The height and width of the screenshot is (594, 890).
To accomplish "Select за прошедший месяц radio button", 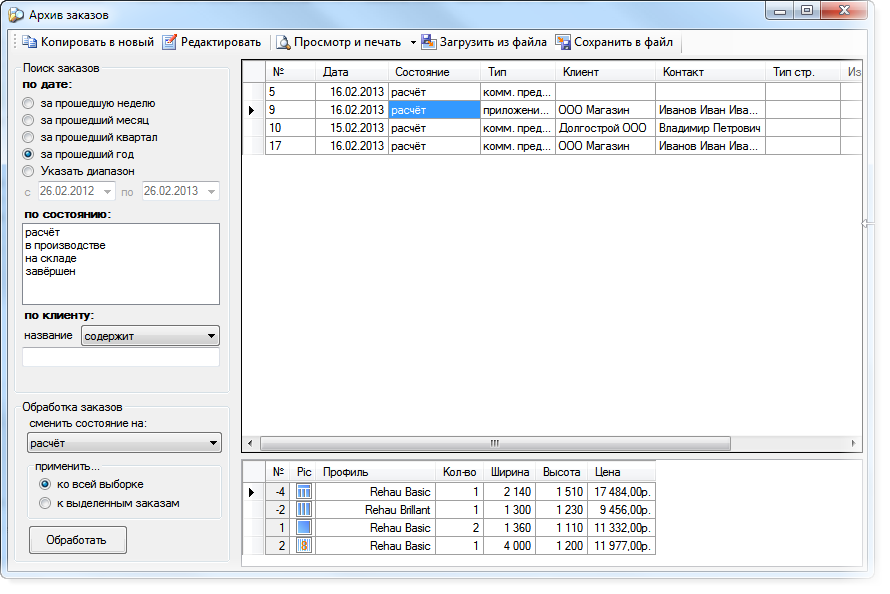I will [28, 120].
